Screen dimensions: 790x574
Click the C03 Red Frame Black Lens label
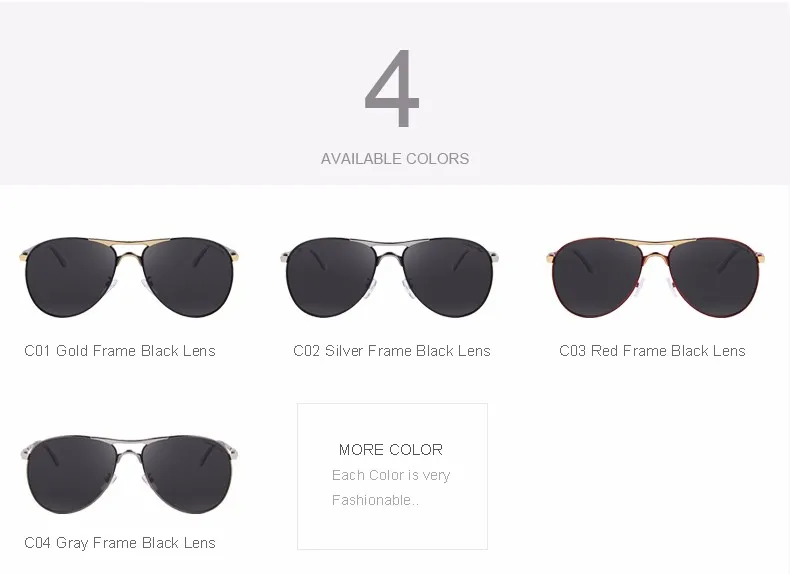[652, 351]
